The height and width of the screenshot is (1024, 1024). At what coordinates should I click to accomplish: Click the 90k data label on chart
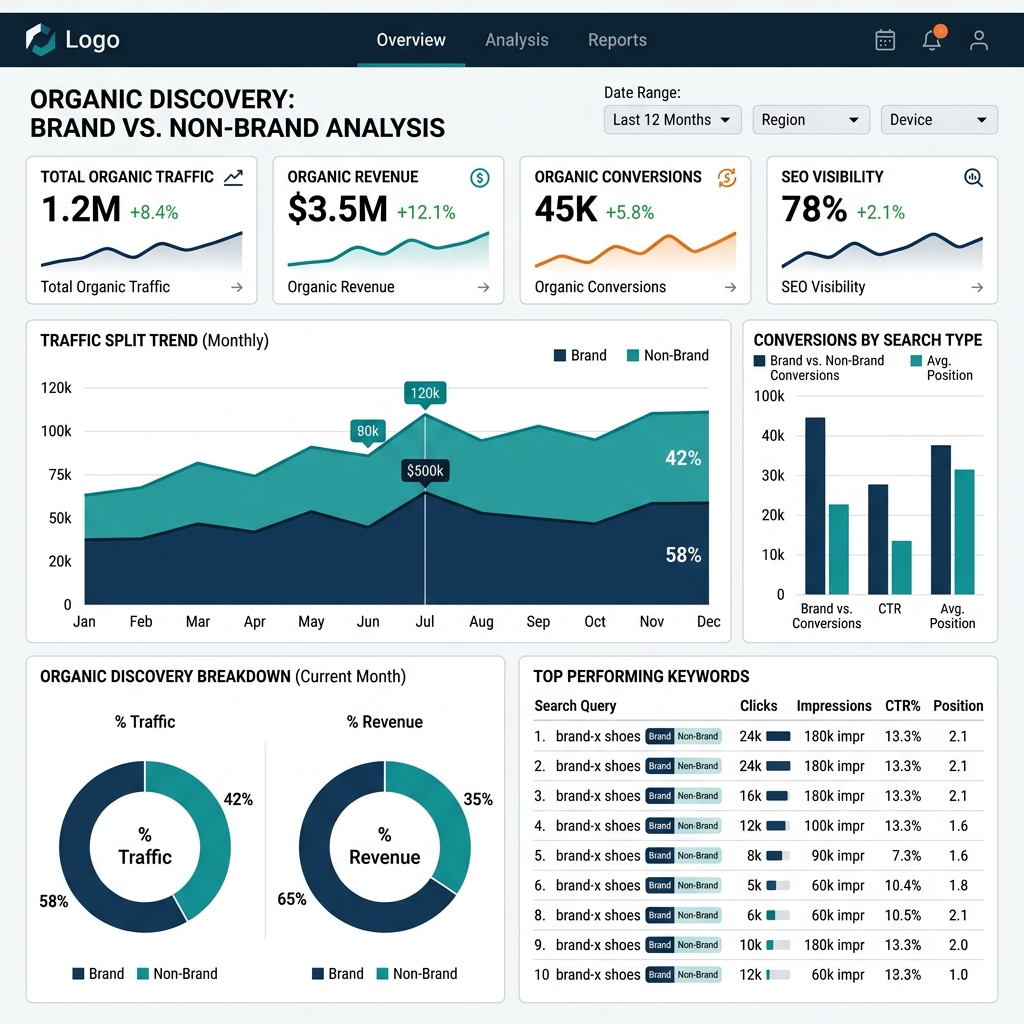coord(368,431)
